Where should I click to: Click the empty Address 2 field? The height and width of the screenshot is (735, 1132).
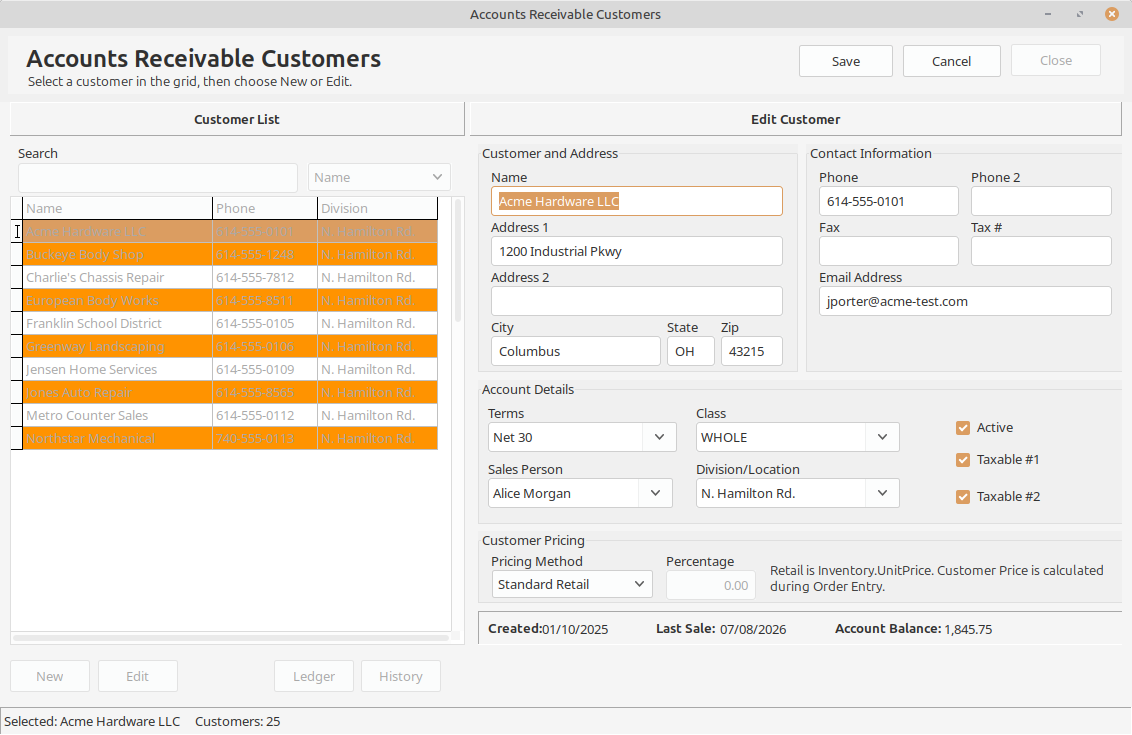pos(637,301)
